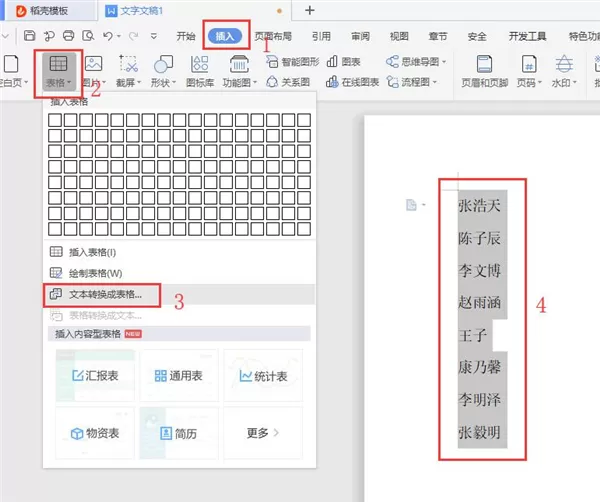Insert a 智能图形 smart graphic
The image size is (600, 502).
pyautogui.click(x=293, y=62)
